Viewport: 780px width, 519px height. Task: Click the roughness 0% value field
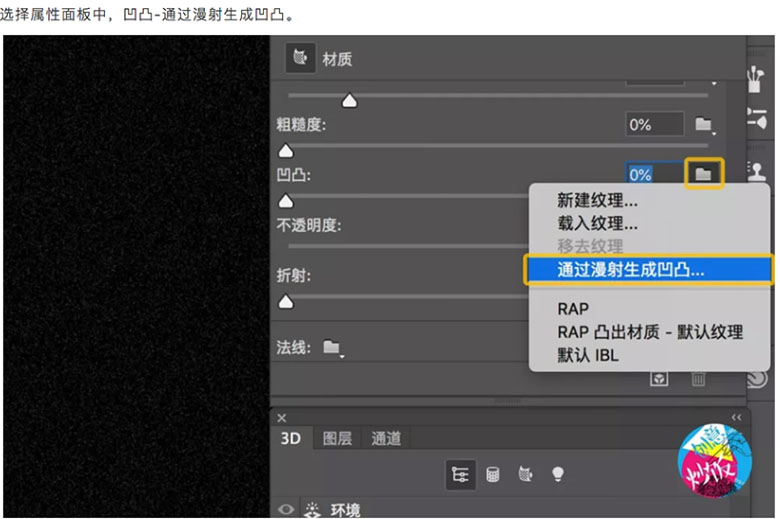pos(655,124)
